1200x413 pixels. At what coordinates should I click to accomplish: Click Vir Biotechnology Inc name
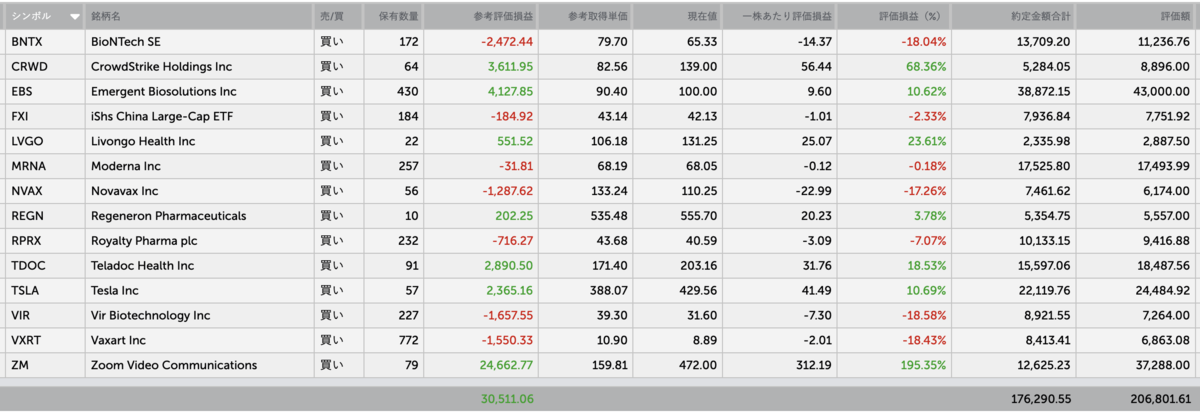pos(150,316)
